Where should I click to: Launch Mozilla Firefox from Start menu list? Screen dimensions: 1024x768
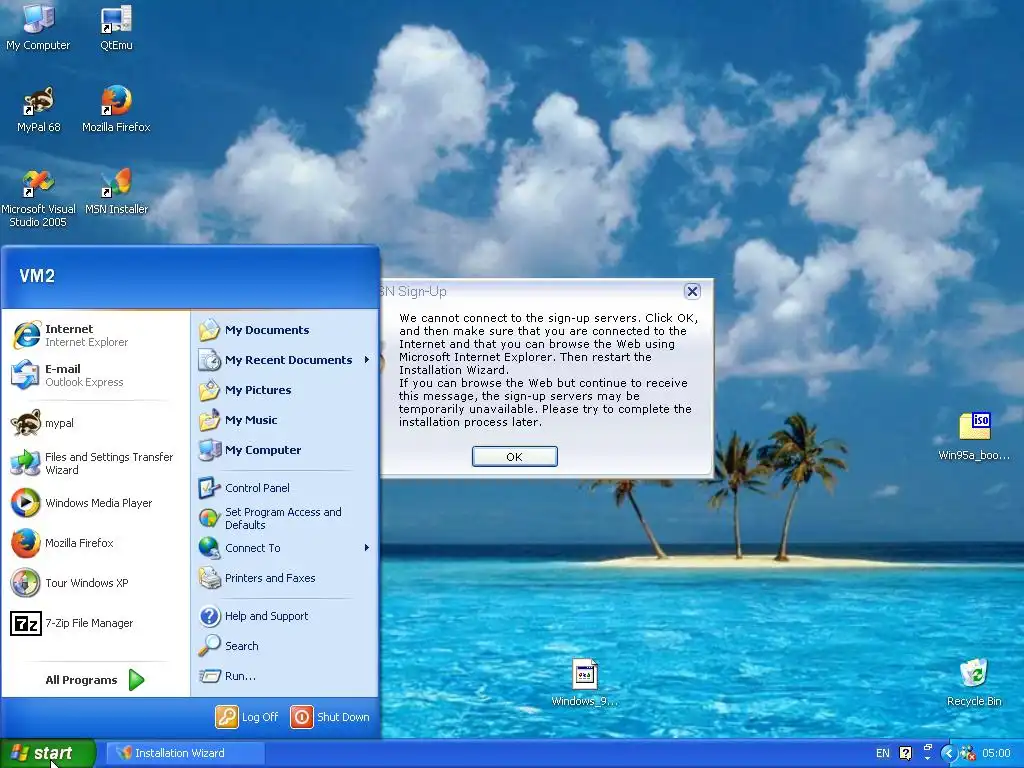pyautogui.click(x=95, y=543)
